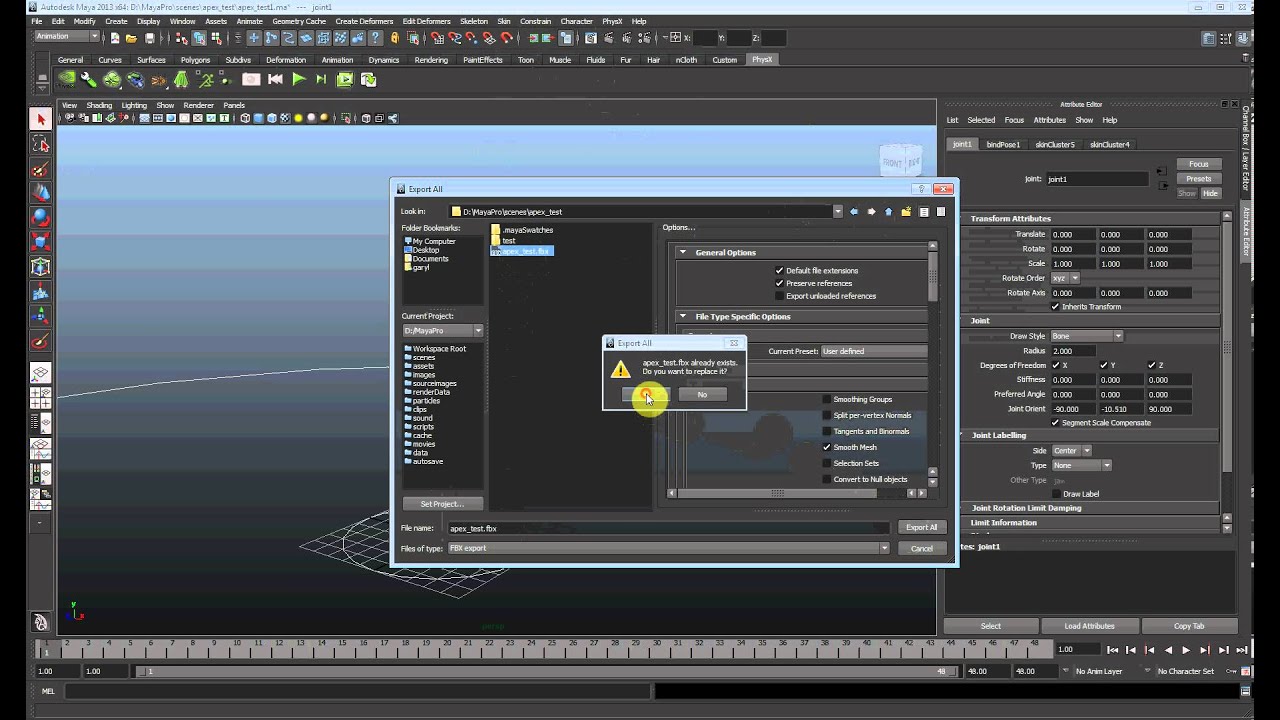The width and height of the screenshot is (1280, 720).
Task: Select the arrow Select tool in toolbox
Action: pyautogui.click(x=41, y=120)
